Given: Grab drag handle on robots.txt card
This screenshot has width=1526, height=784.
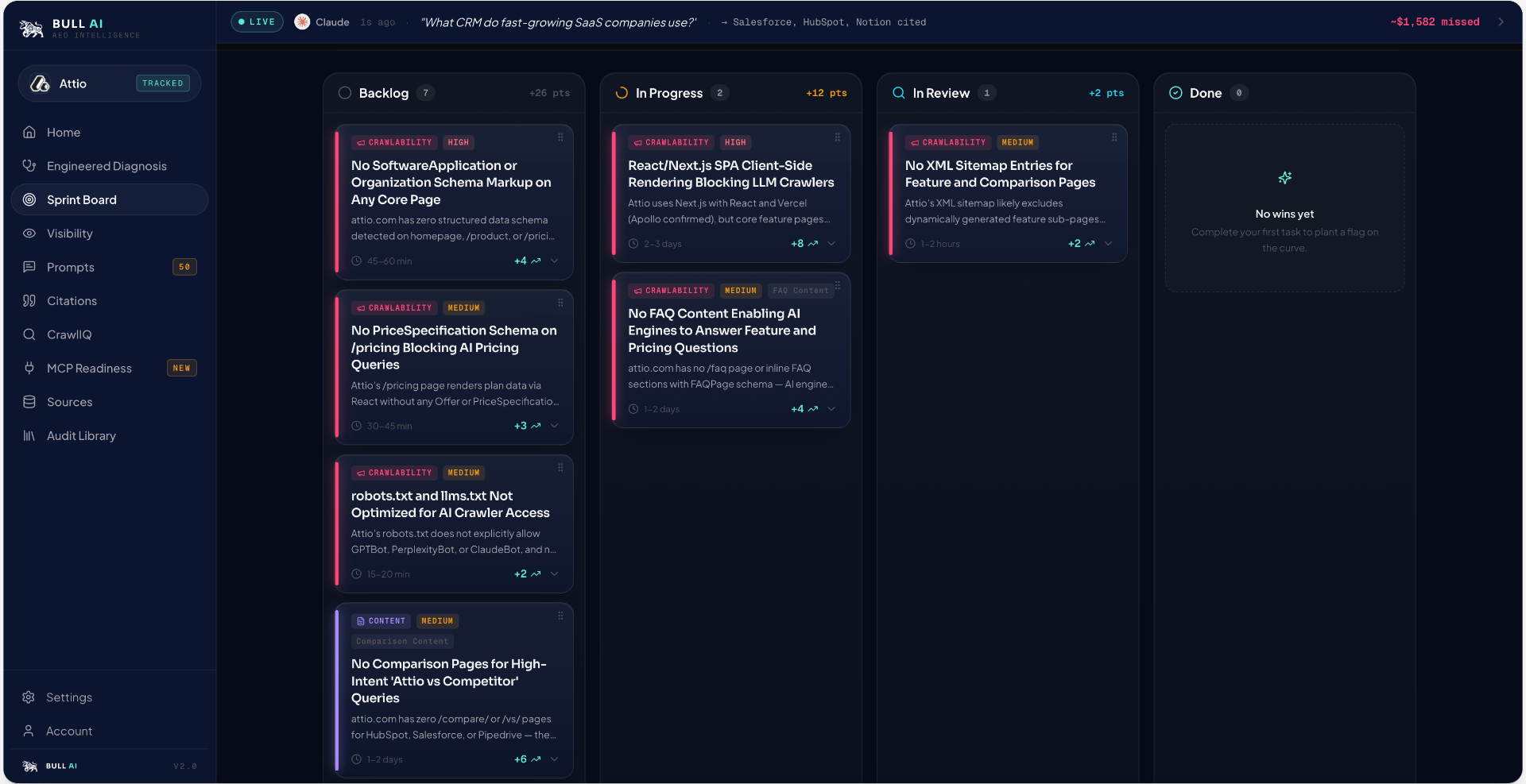Looking at the screenshot, I should click(x=560, y=468).
